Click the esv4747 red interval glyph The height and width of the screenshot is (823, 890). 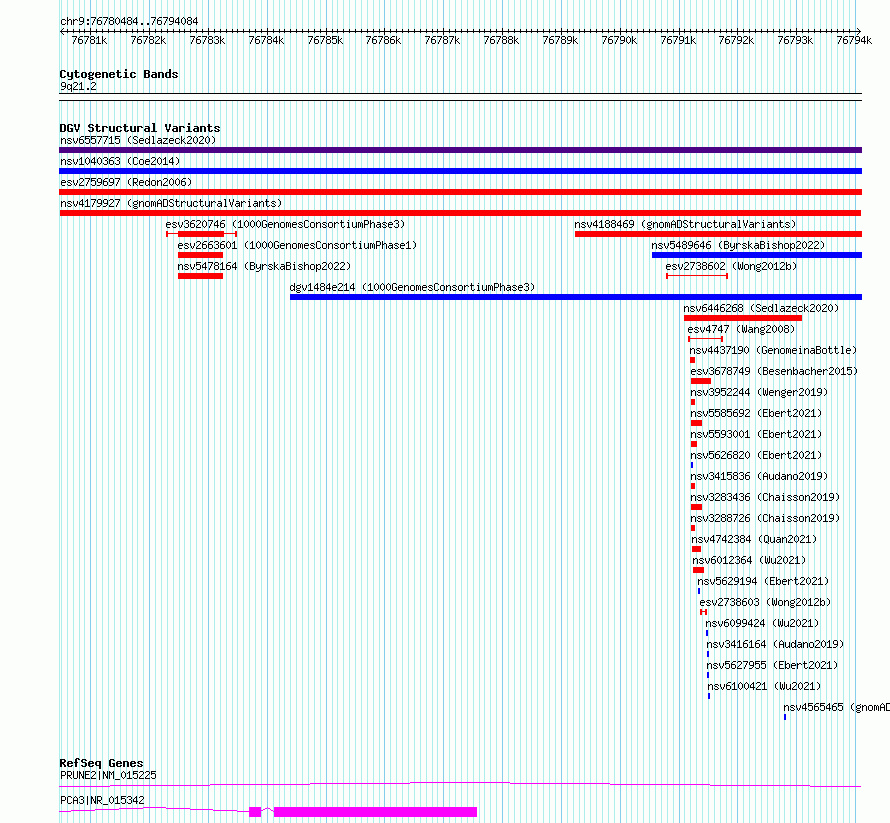705,339
